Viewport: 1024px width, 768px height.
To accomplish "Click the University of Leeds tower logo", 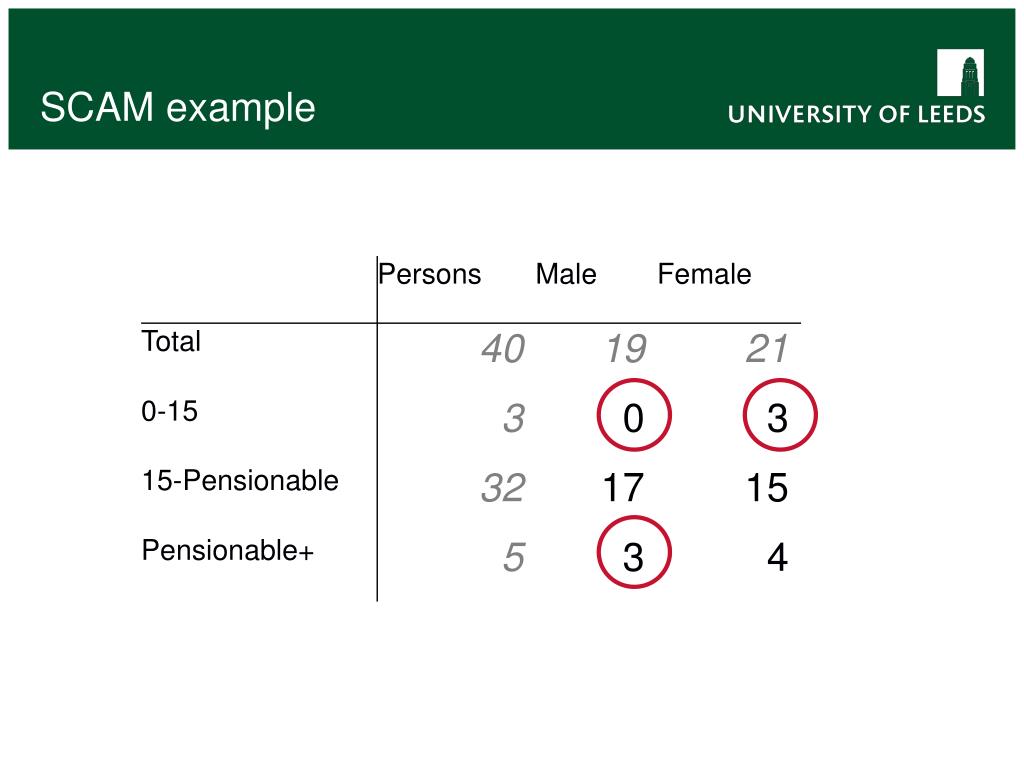I will click(960, 72).
